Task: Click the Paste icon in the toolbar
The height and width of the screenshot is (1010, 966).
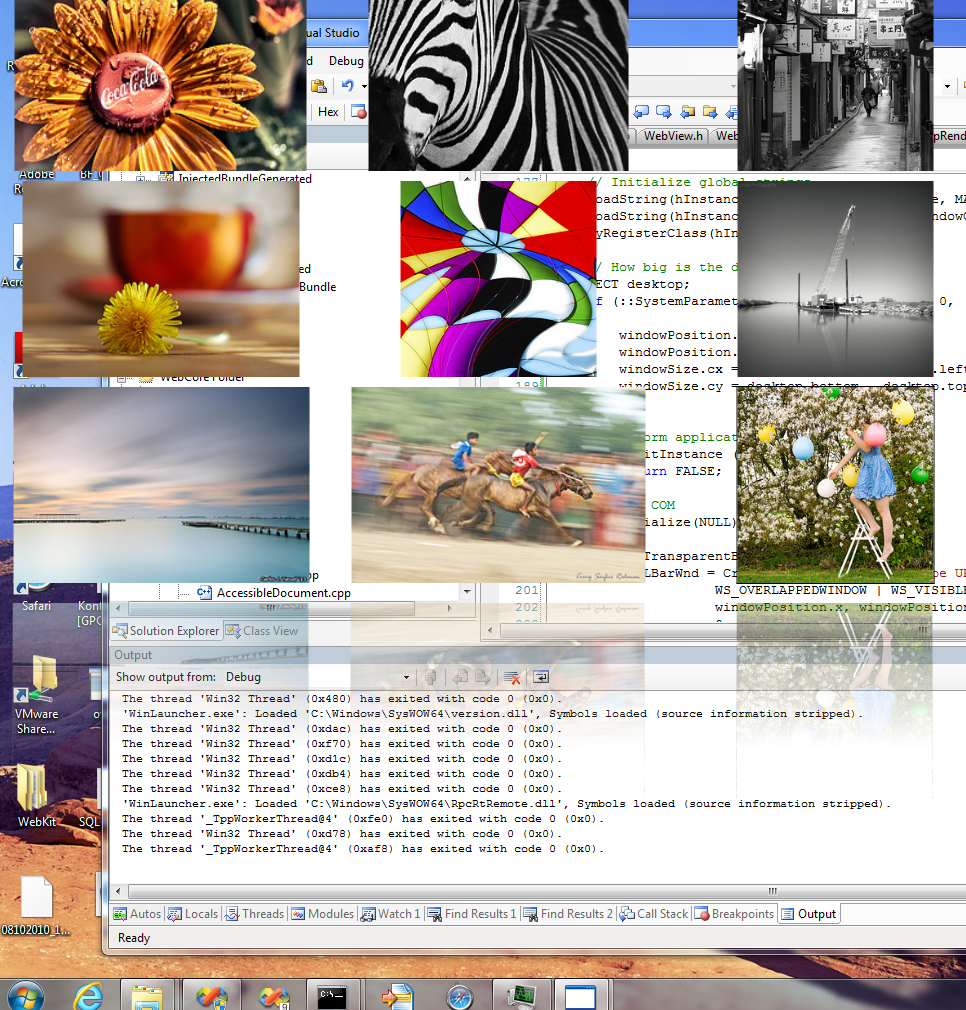Action: tap(319, 86)
